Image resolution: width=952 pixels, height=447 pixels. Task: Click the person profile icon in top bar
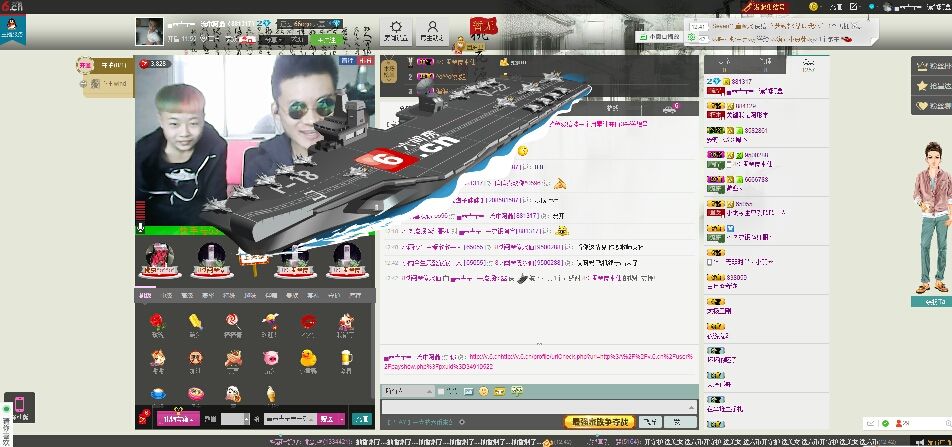tap(432, 30)
